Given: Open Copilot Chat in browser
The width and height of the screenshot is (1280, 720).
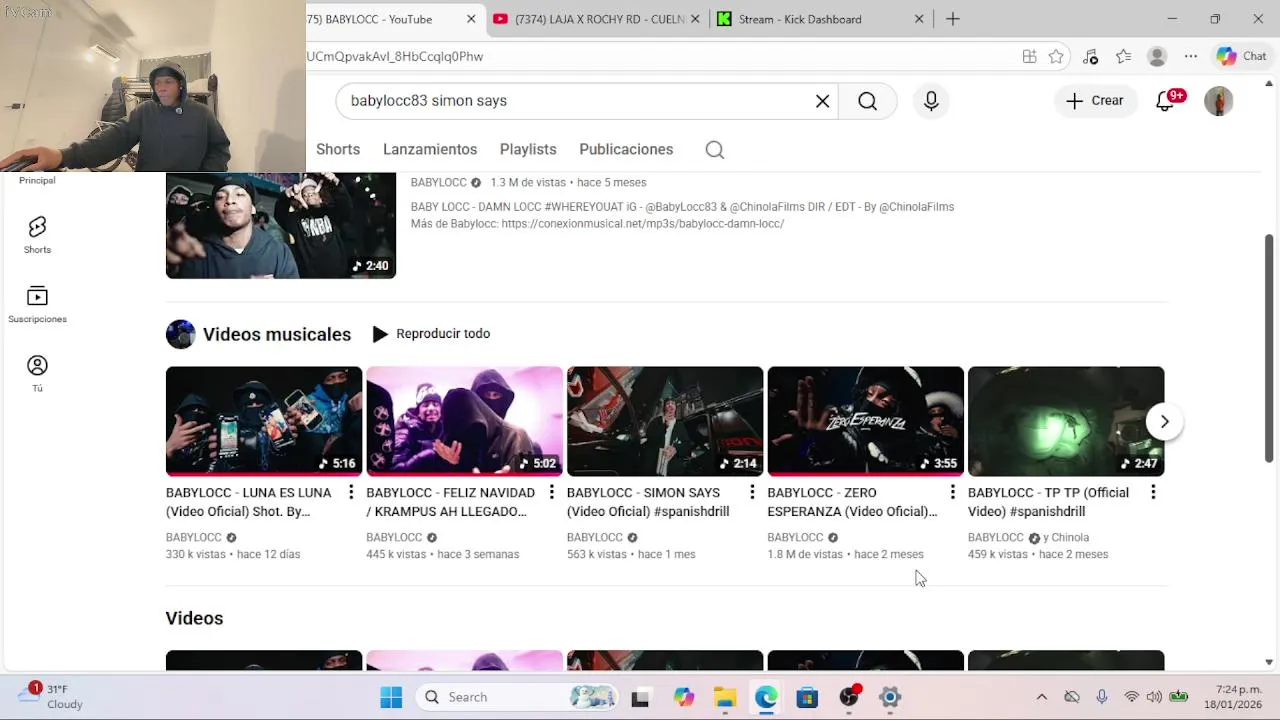Looking at the screenshot, I should (x=1241, y=57).
